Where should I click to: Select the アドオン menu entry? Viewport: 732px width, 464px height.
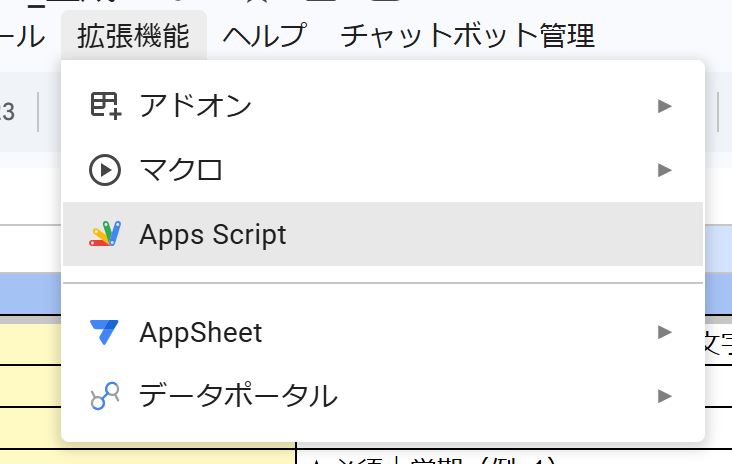pyautogui.click(x=383, y=106)
